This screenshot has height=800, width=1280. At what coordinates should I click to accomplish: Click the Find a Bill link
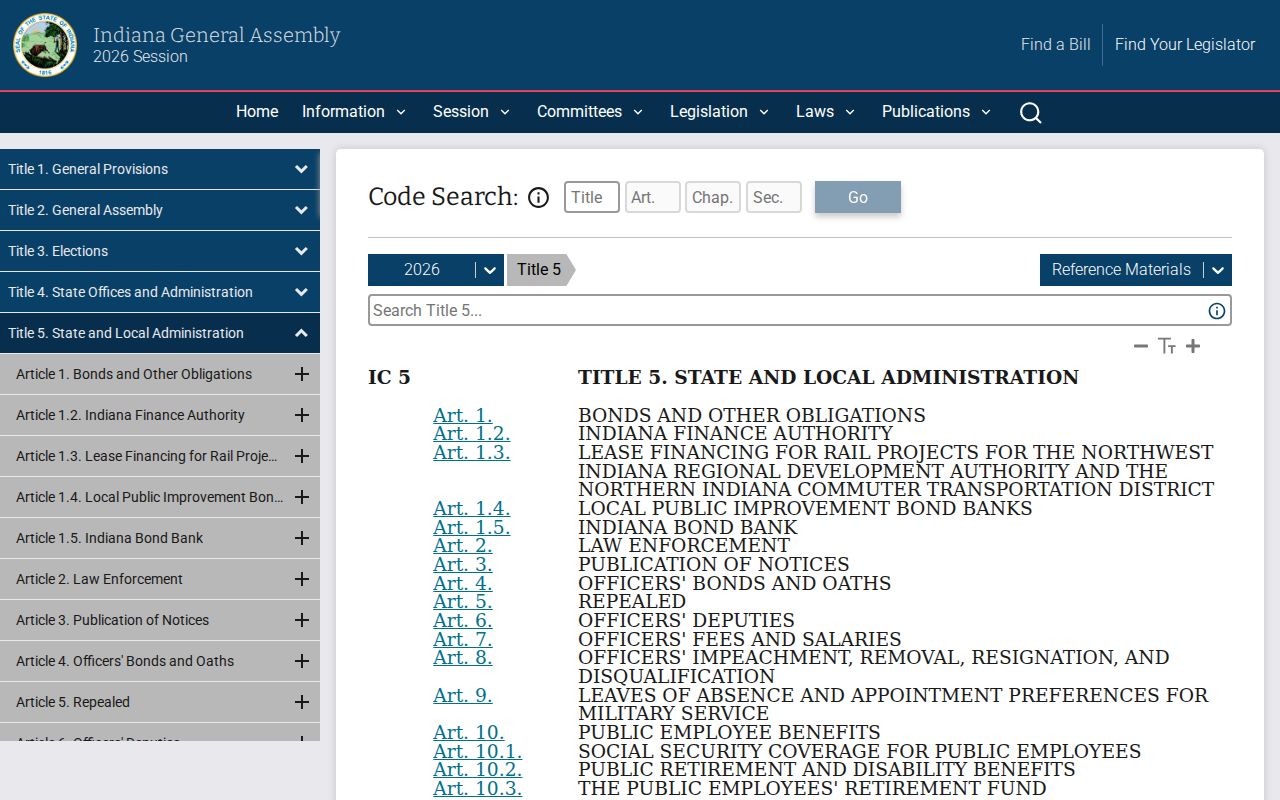tap(1056, 45)
